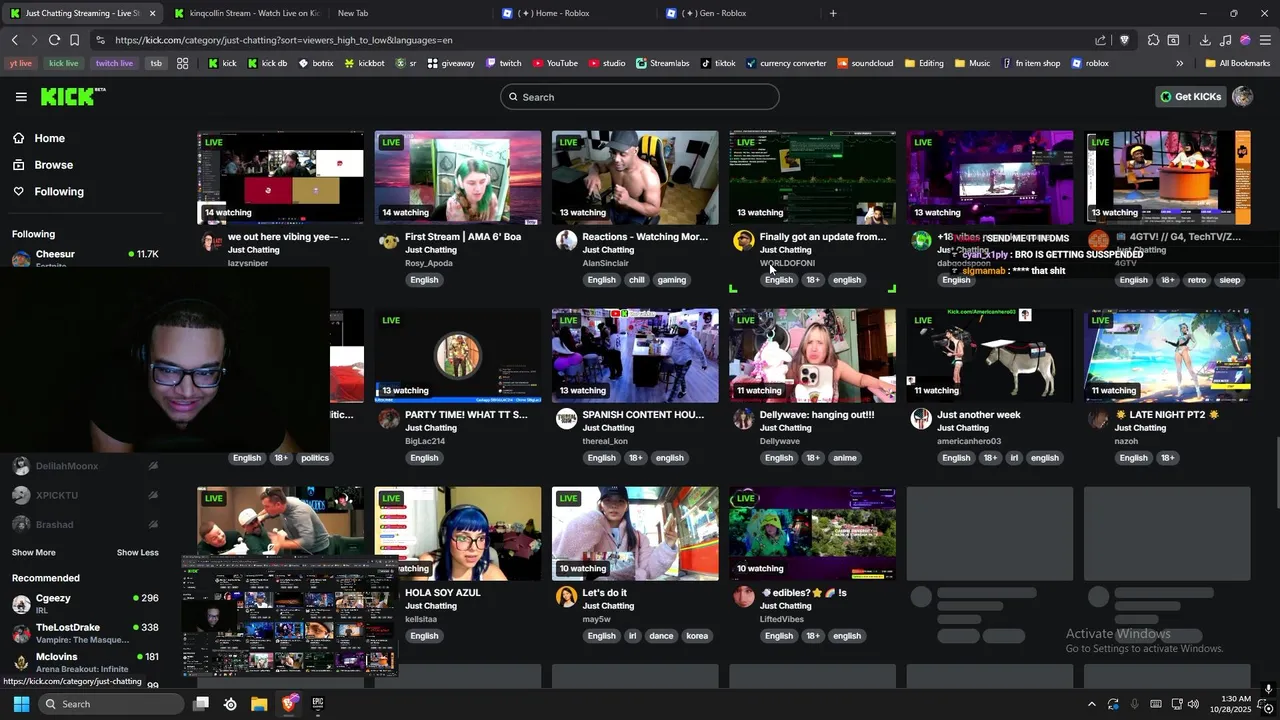Viewport: 1280px width, 720px height.
Task: Reload the page with refresh icon
Action: click(x=54, y=40)
